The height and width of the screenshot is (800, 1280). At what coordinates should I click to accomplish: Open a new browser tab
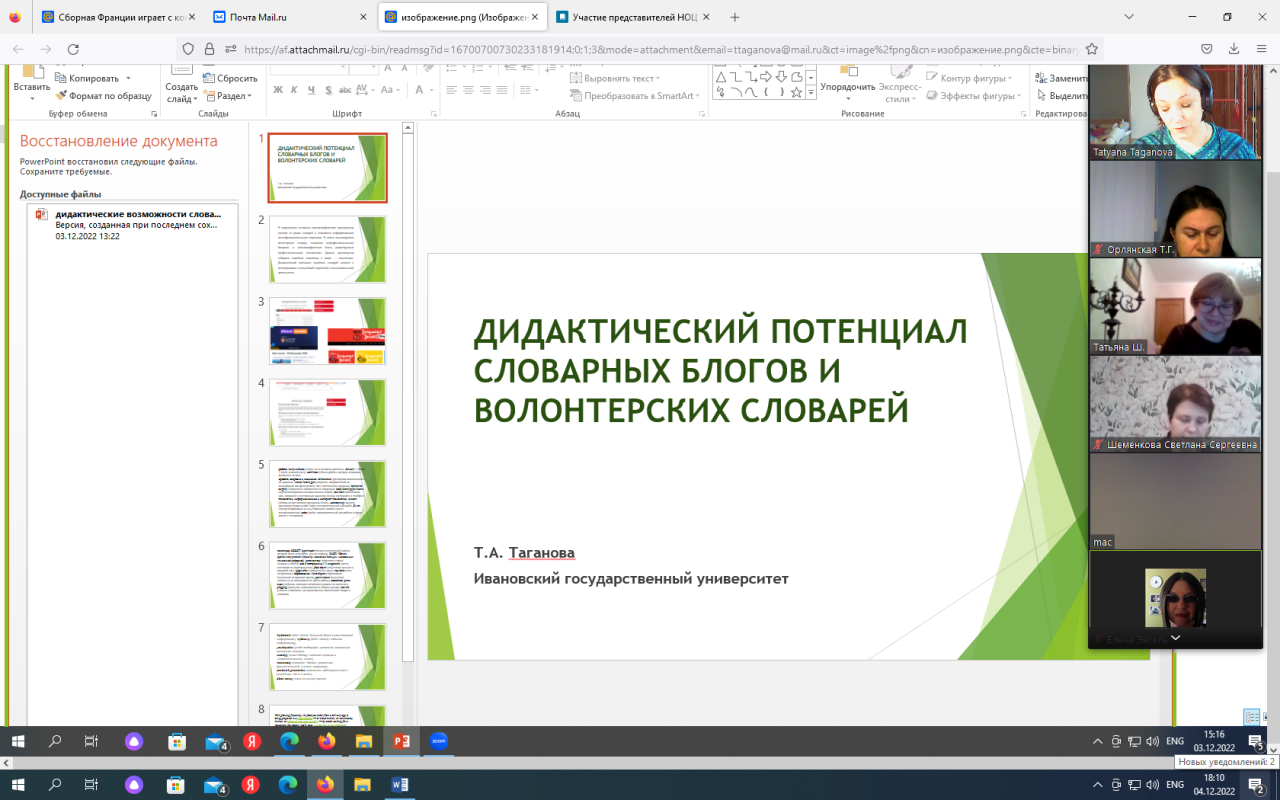[735, 17]
